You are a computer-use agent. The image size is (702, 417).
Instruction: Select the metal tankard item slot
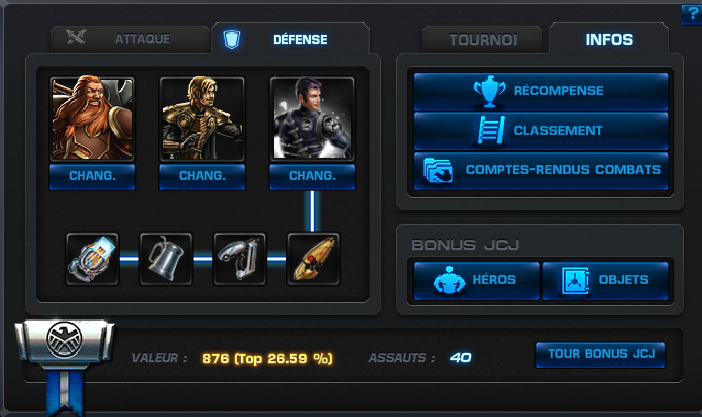click(x=166, y=259)
